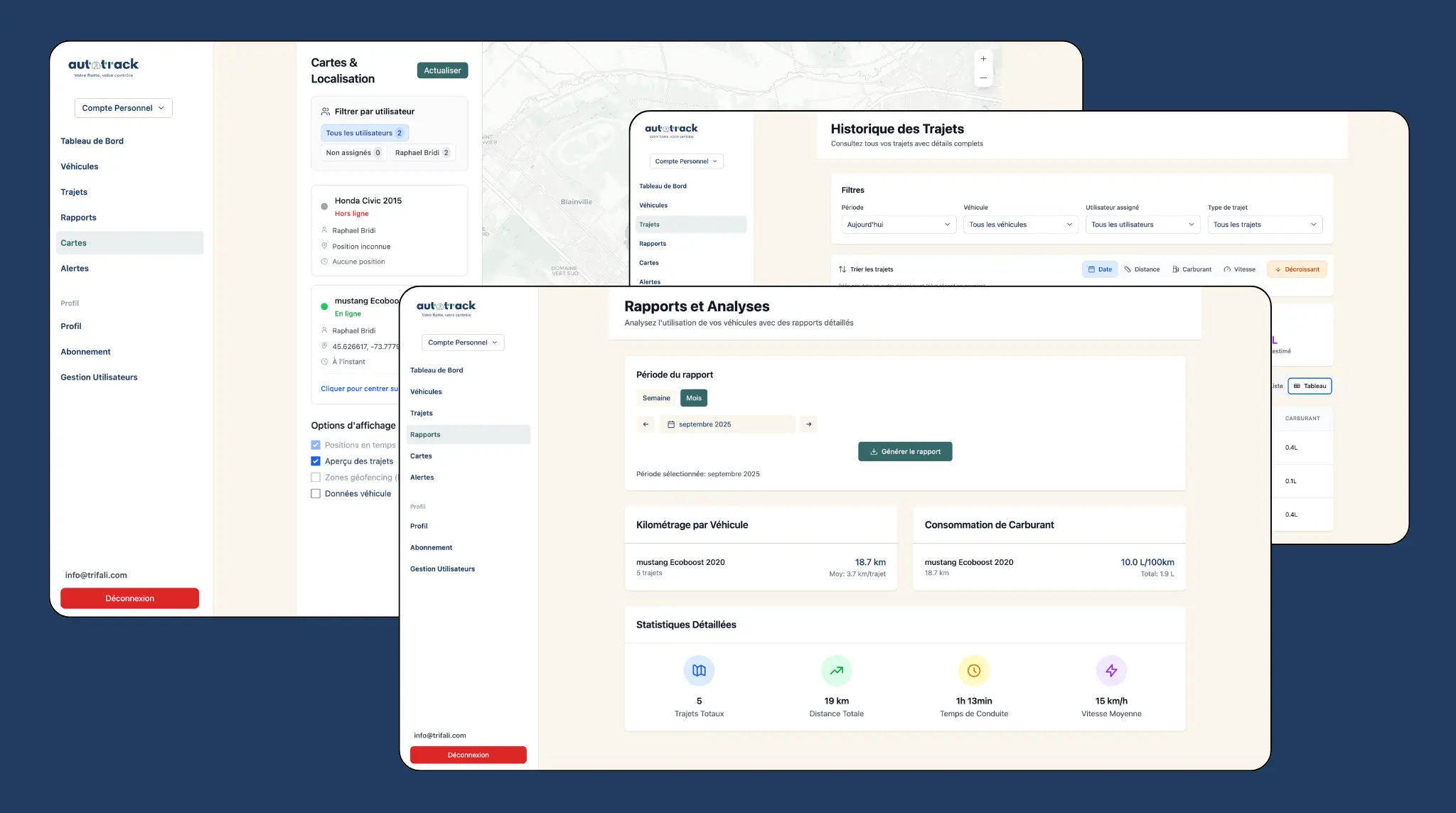
Task: Click the Actualiser button
Action: click(x=442, y=70)
